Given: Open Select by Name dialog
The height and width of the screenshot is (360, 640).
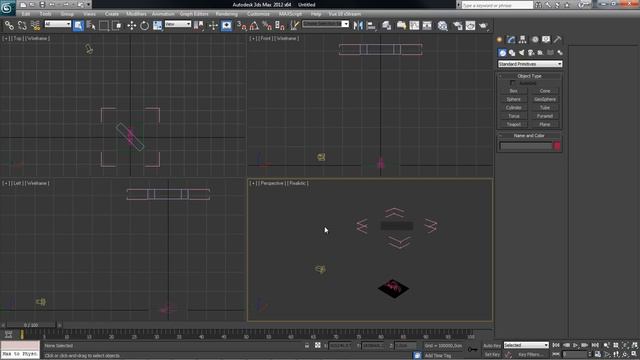Looking at the screenshot, I should (91, 26).
